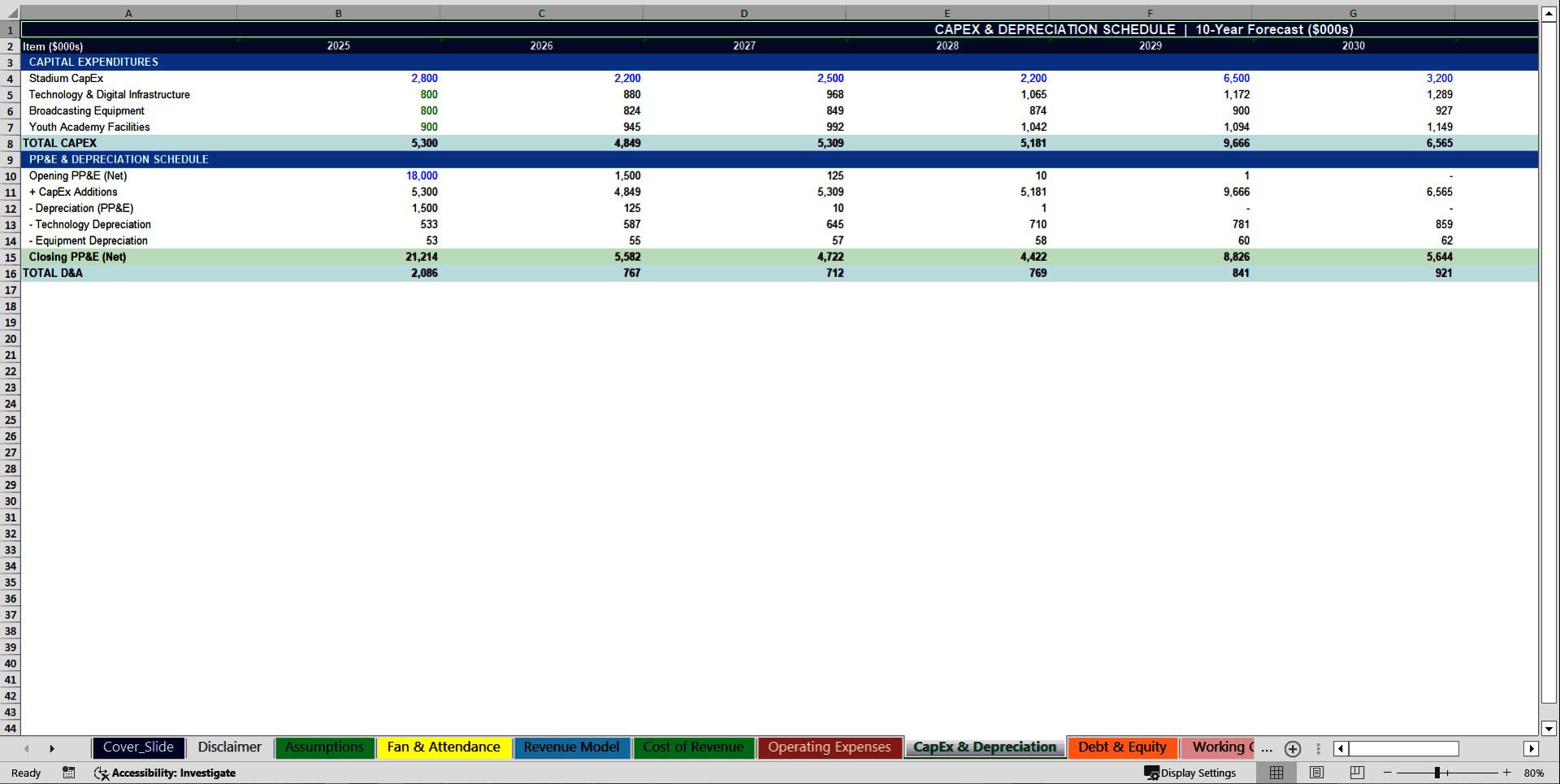The height and width of the screenshot is (784, 1560).
Task: Open the Revenue Model sheet
Action: point(571,747)
